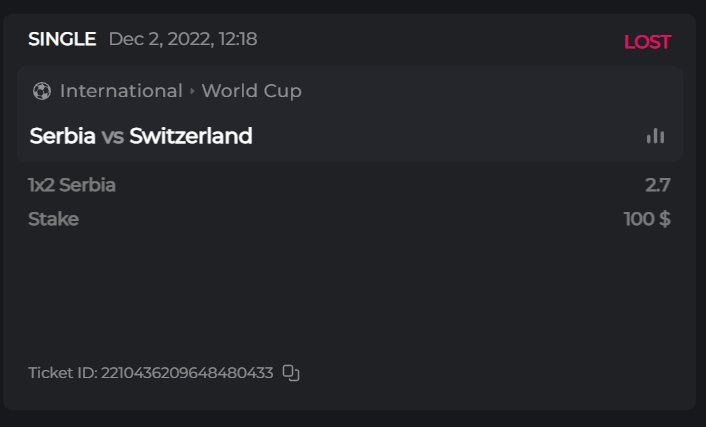Click the 'Ticket ID:' label text

point(62,373)
